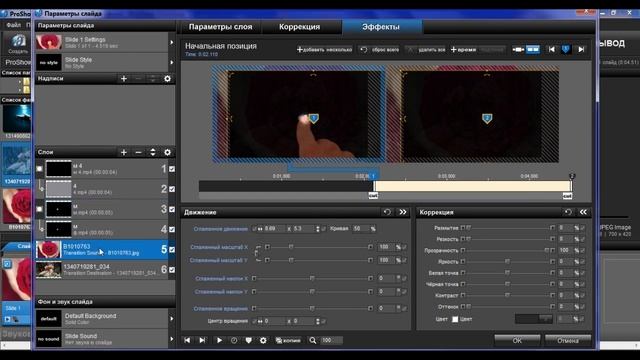
Task: Click the Контраст value field
Action: (x=566, y=295)
